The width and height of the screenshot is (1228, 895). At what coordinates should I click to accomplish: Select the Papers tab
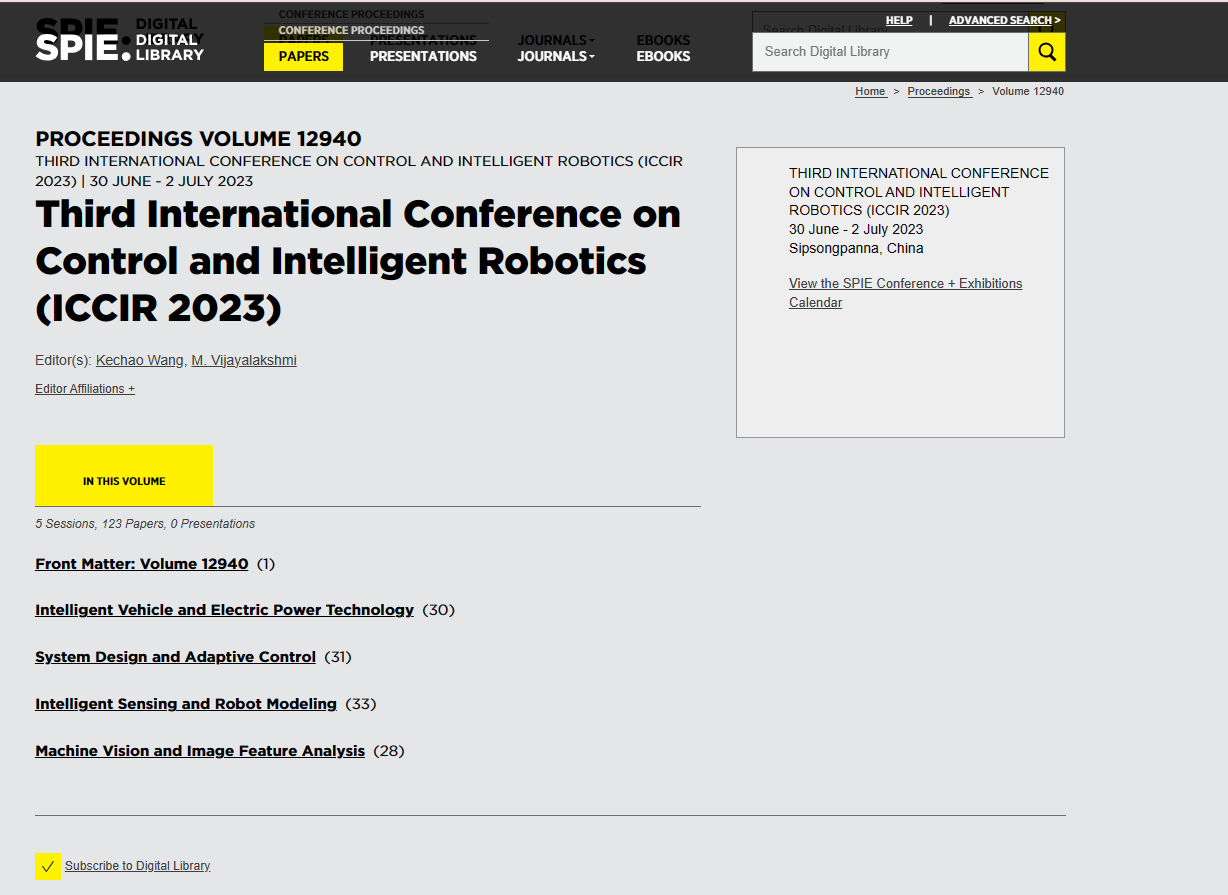(x=303, y=57)
